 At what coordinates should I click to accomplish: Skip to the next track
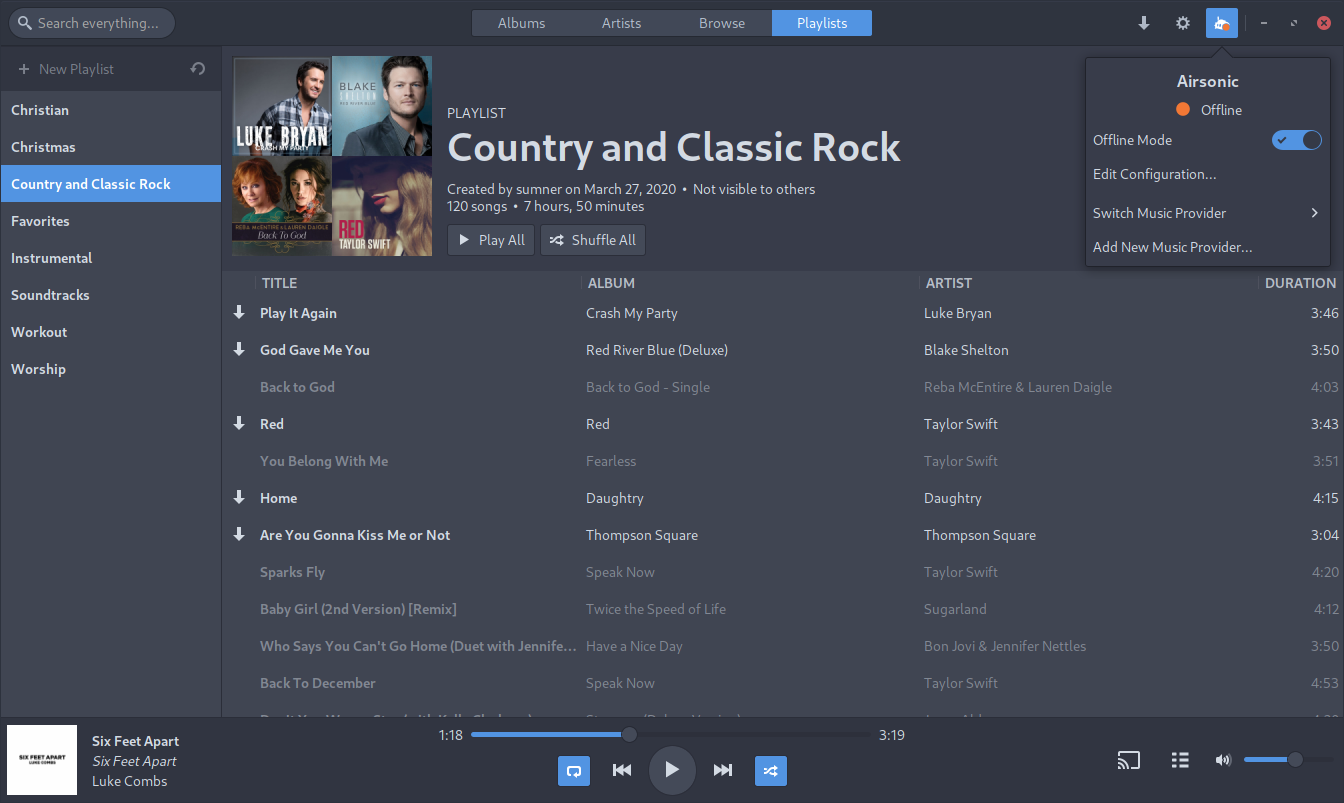[x=723, y=770]
